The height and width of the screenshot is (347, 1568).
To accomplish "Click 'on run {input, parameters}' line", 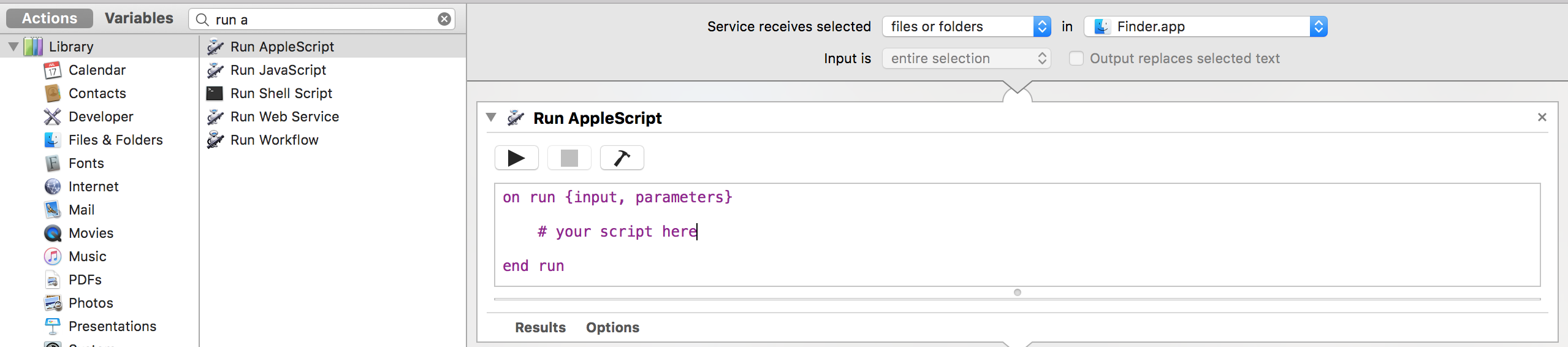I will pos(617,197).
